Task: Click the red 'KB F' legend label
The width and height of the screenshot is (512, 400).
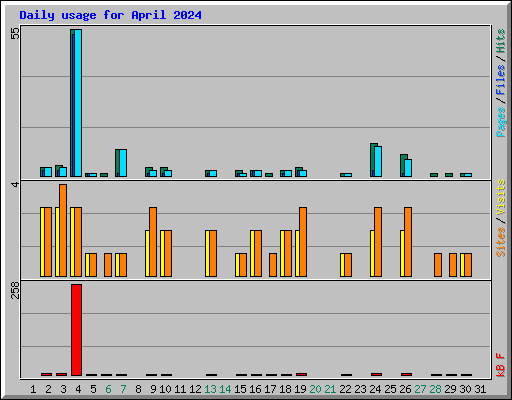Action: (x=501, y=365)
